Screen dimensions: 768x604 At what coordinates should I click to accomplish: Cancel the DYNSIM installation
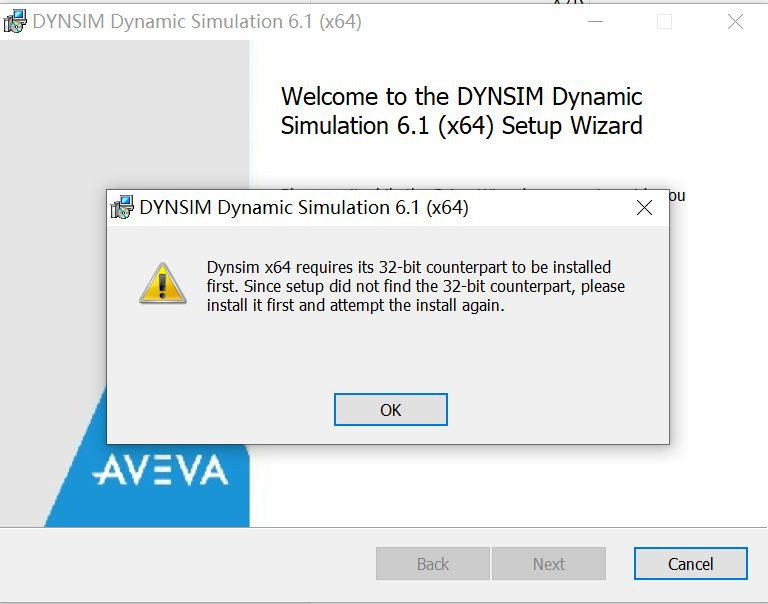[690, 564]
